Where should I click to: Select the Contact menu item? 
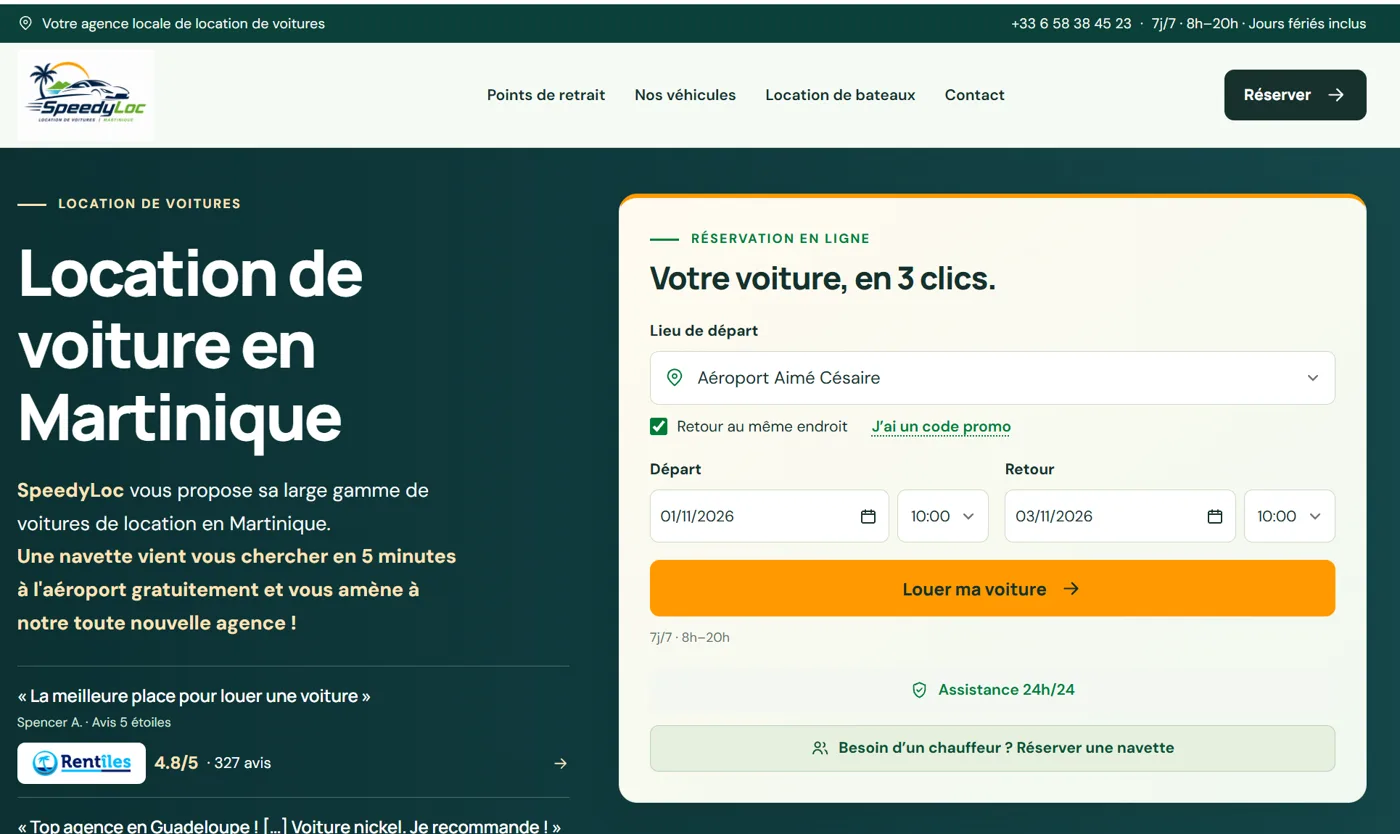pos(975,95)
